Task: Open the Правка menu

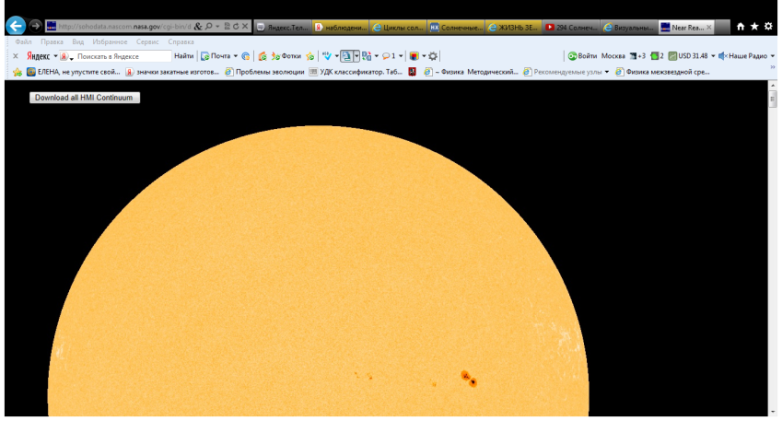Action: pyautogui.click(x=52, y=42)
